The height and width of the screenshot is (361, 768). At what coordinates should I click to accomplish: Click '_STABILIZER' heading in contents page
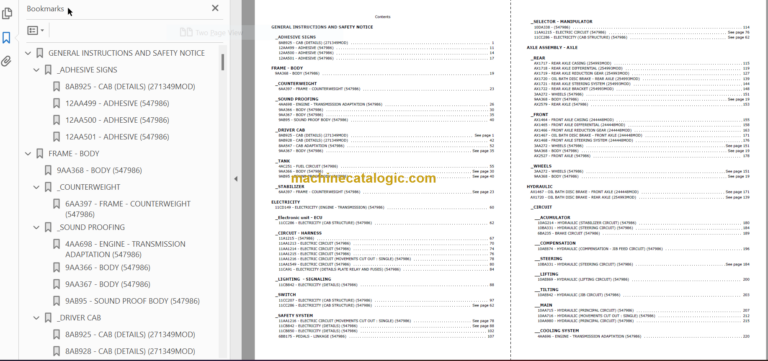coord(290,187)
